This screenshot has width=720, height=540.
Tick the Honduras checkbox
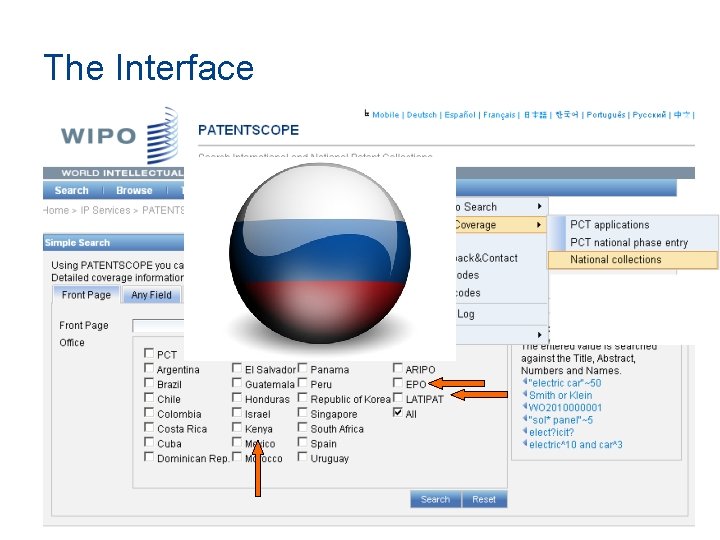pyautogui.click(x=237, y=398)
